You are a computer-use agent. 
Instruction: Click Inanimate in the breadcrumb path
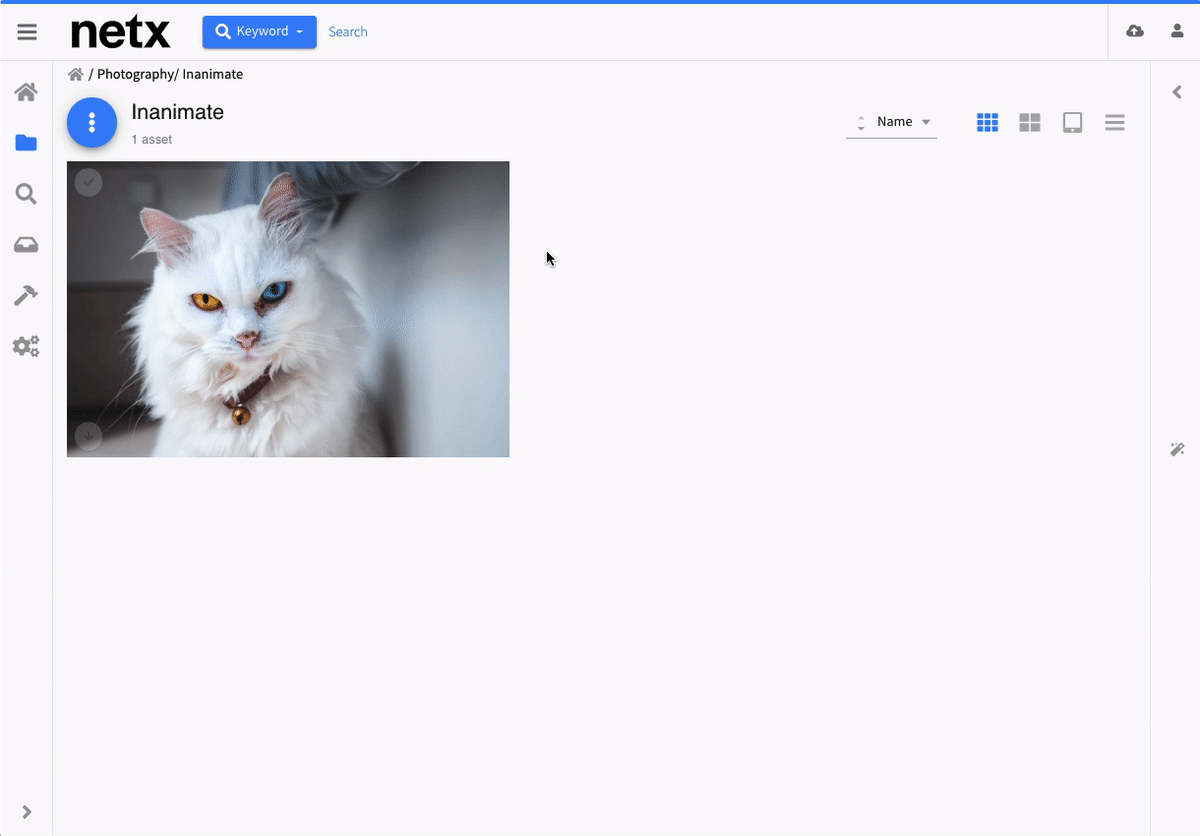(212, 74)
